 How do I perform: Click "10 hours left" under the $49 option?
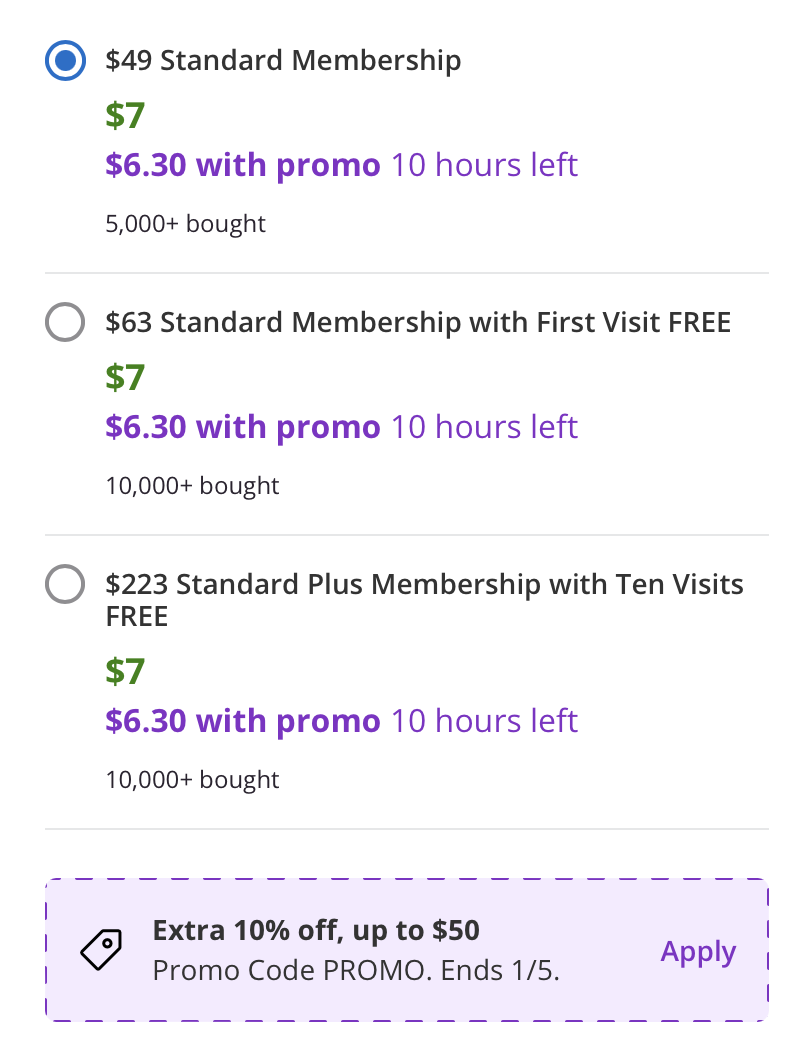pyautogui.click(x=484, y=165)
